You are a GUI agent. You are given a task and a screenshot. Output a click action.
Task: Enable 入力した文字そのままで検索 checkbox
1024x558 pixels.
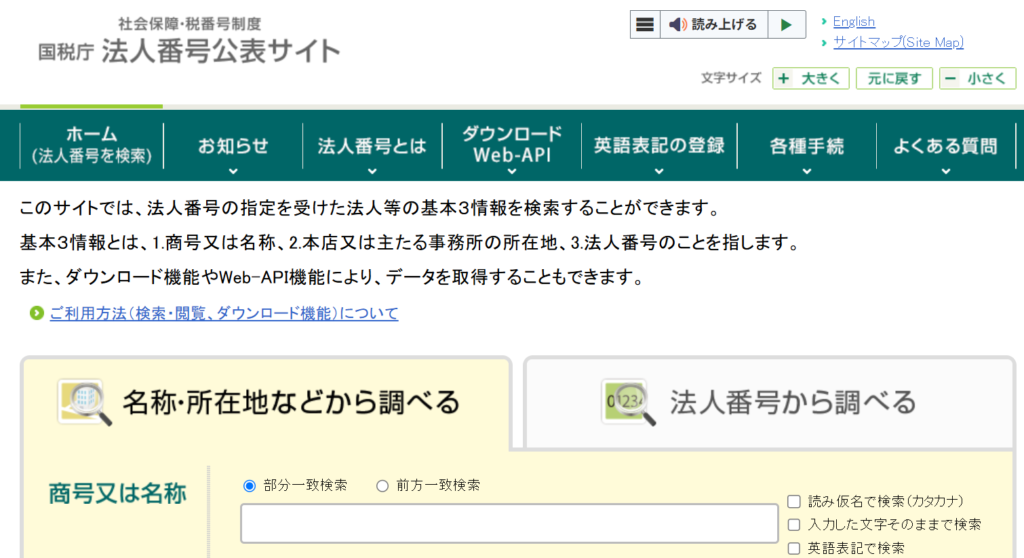tap(794, 525)
